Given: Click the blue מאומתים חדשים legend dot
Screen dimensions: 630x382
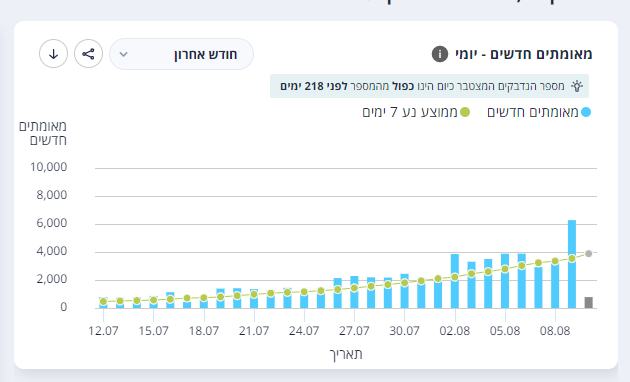Looking at the screenshot, I should click(586, 112).
